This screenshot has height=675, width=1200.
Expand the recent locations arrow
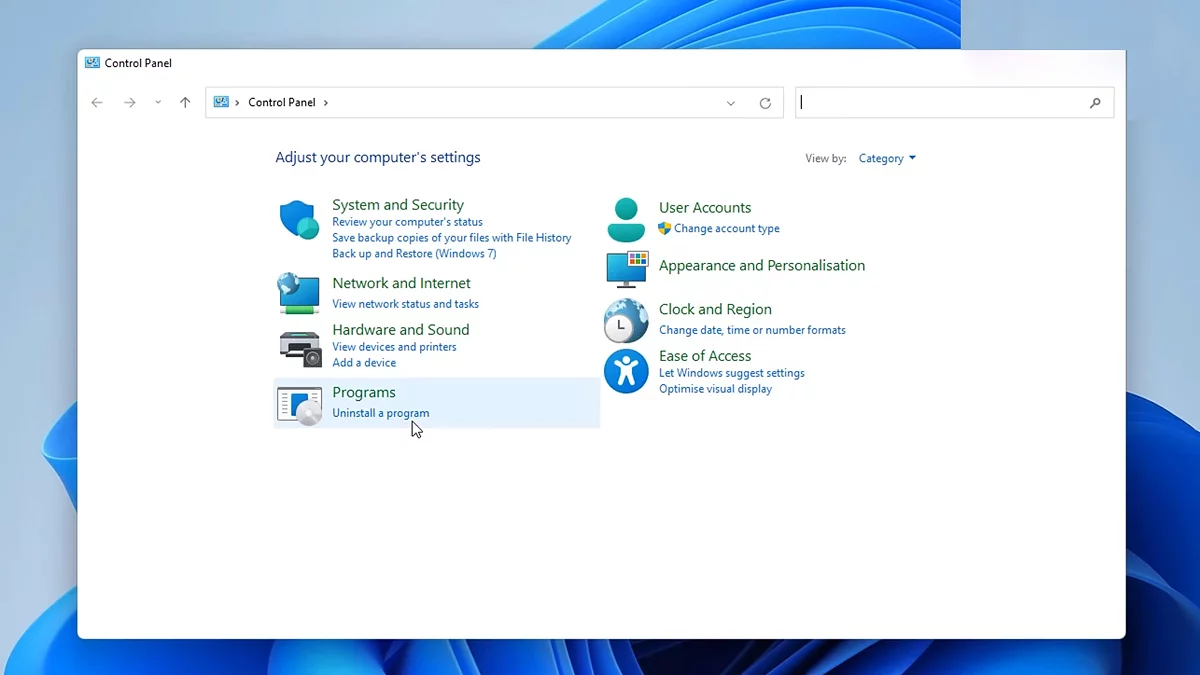click(158, 103)
